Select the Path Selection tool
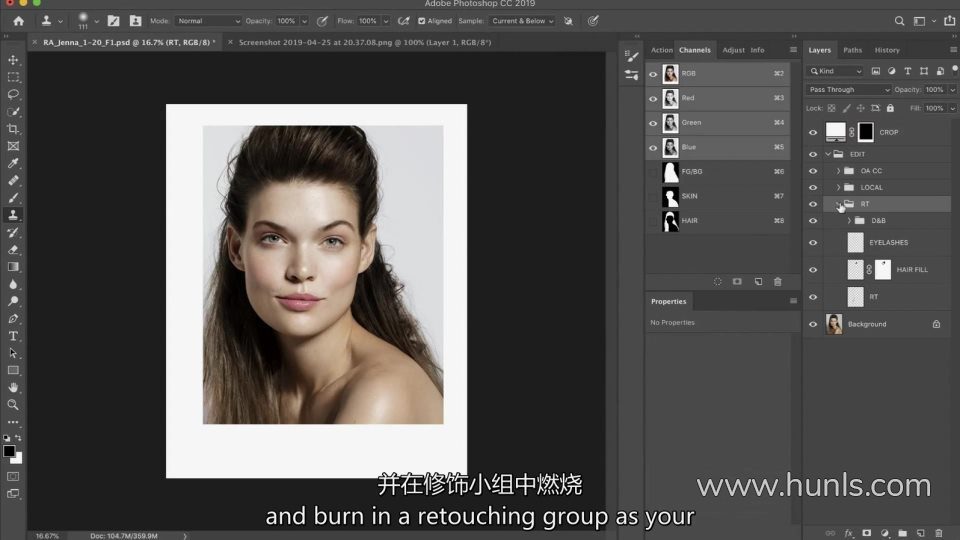The height and width of the screenshot is (540, 960). pyautogui.click(x=13, y=353)
